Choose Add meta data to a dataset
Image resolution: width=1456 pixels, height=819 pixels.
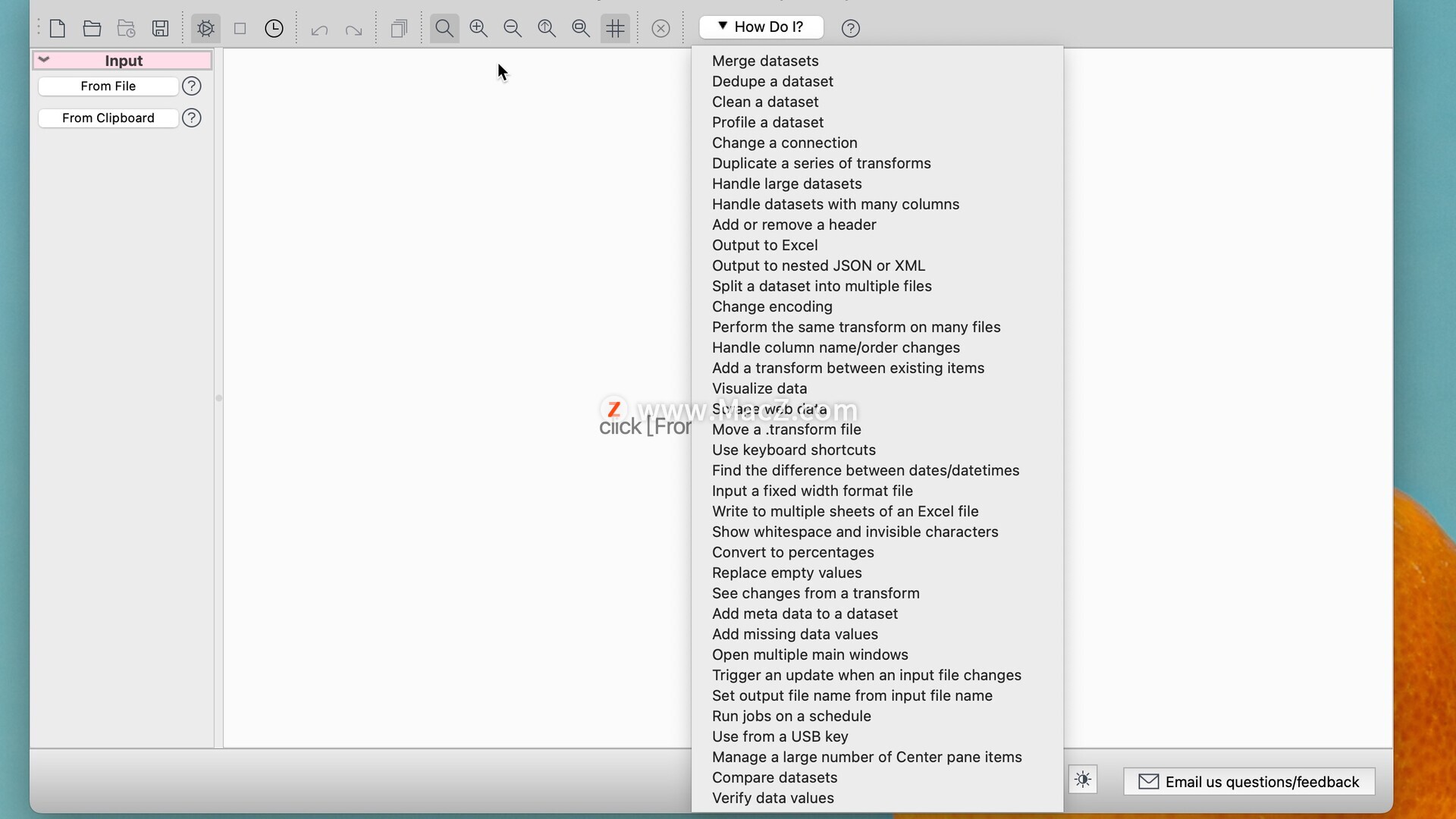[x=877, y=613]
